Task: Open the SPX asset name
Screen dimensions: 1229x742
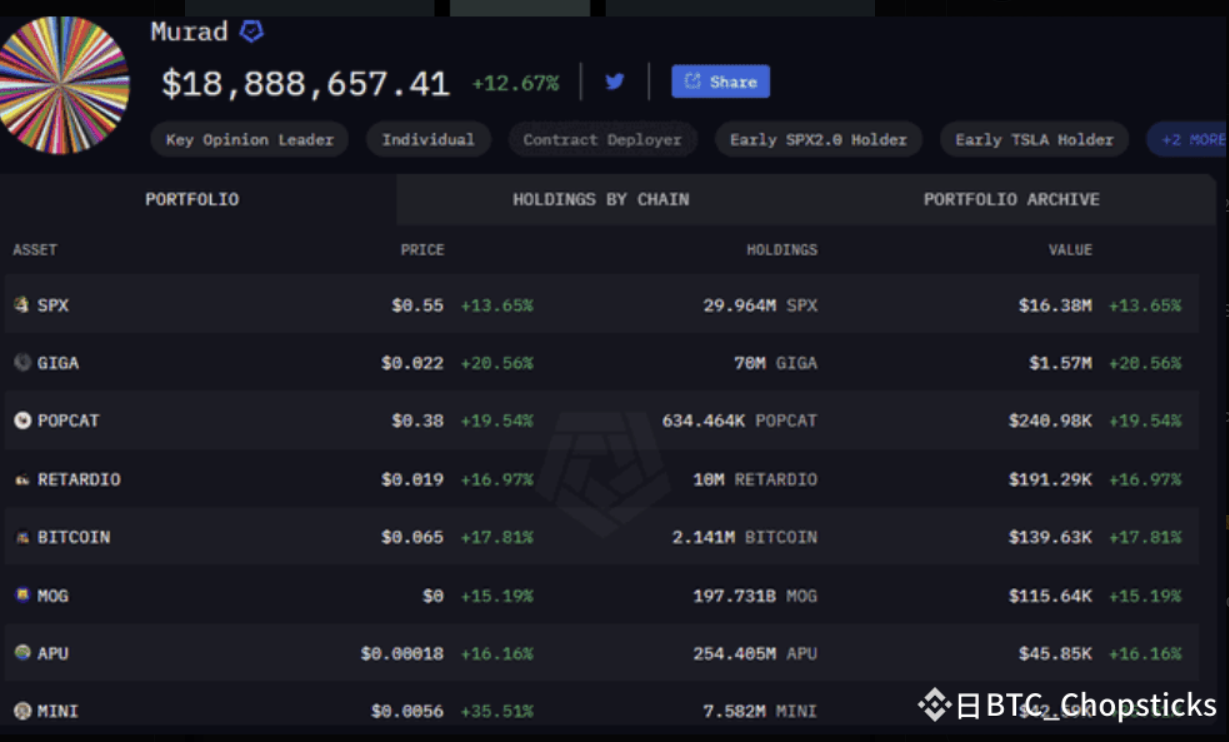Action: click(x=53, y=305)
